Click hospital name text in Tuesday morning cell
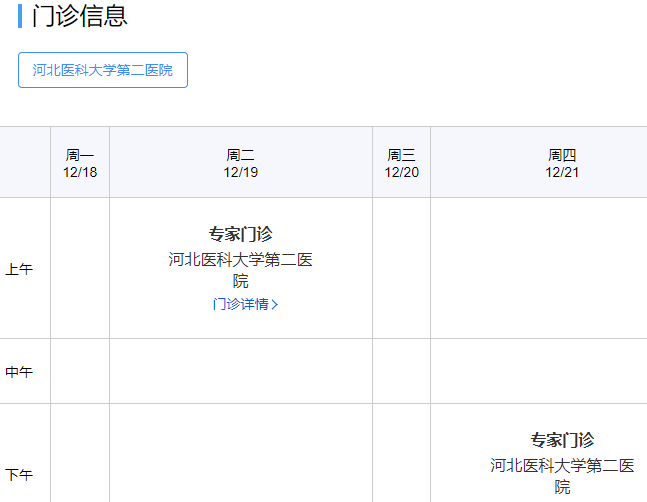647x502 pixels. 241,270
